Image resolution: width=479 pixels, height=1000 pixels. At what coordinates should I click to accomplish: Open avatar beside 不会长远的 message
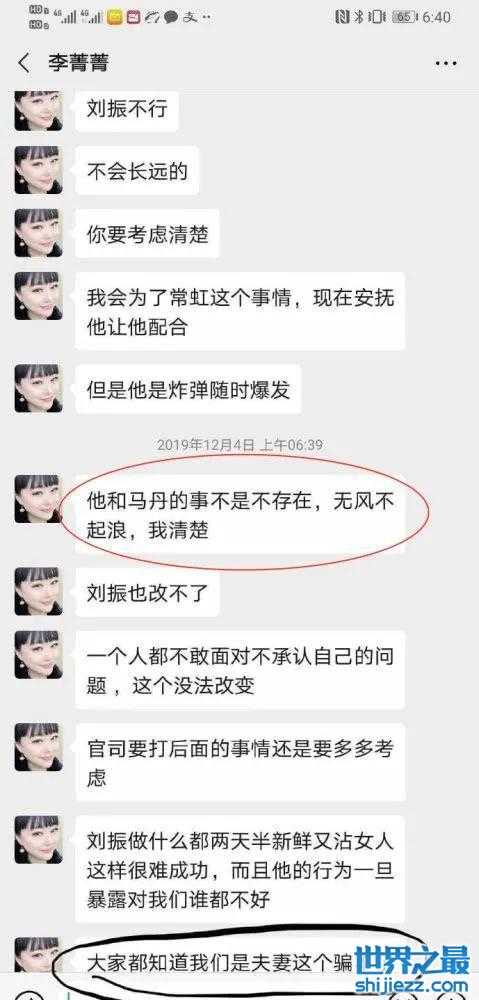click(x=38, y=170)
